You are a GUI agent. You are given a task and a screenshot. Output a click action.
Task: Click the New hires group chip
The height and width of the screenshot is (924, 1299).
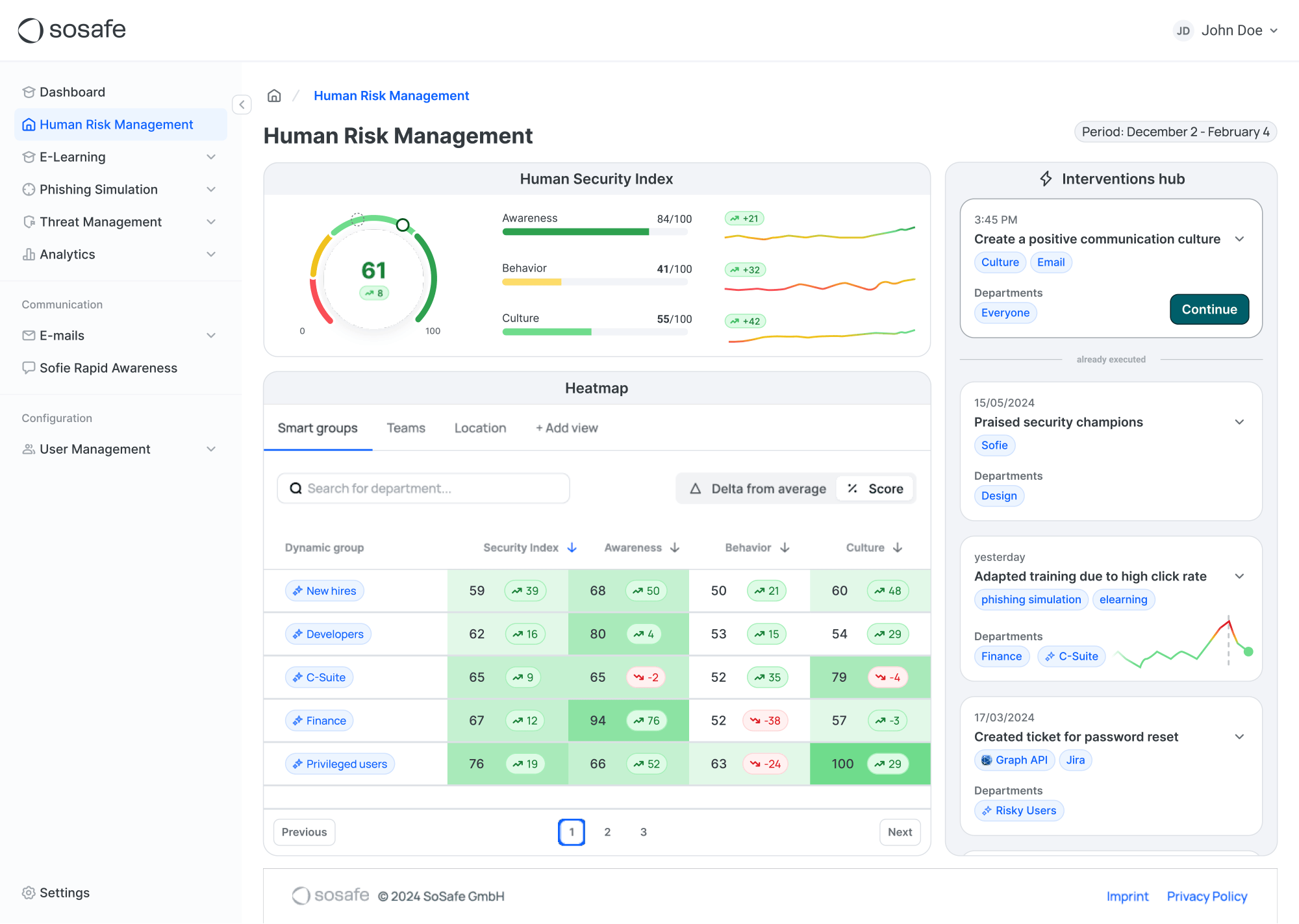(x=325, y=591)
